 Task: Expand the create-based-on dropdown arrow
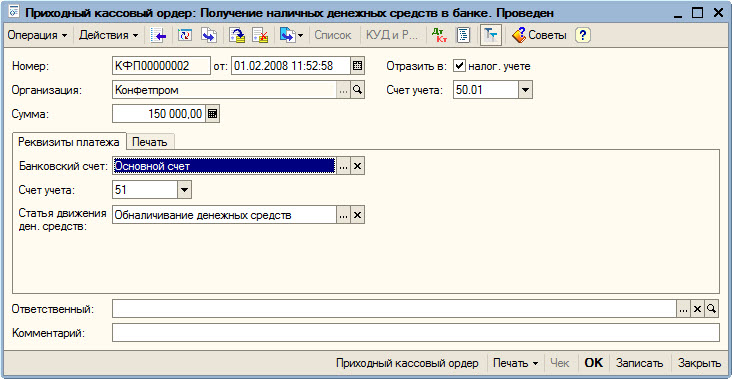point(300,35)
